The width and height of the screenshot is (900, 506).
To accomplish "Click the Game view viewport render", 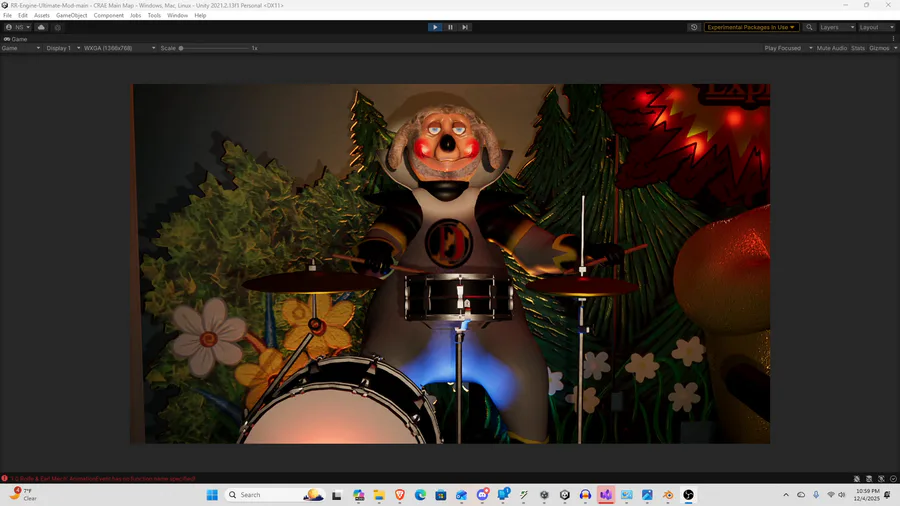I will tap(451, 264).
